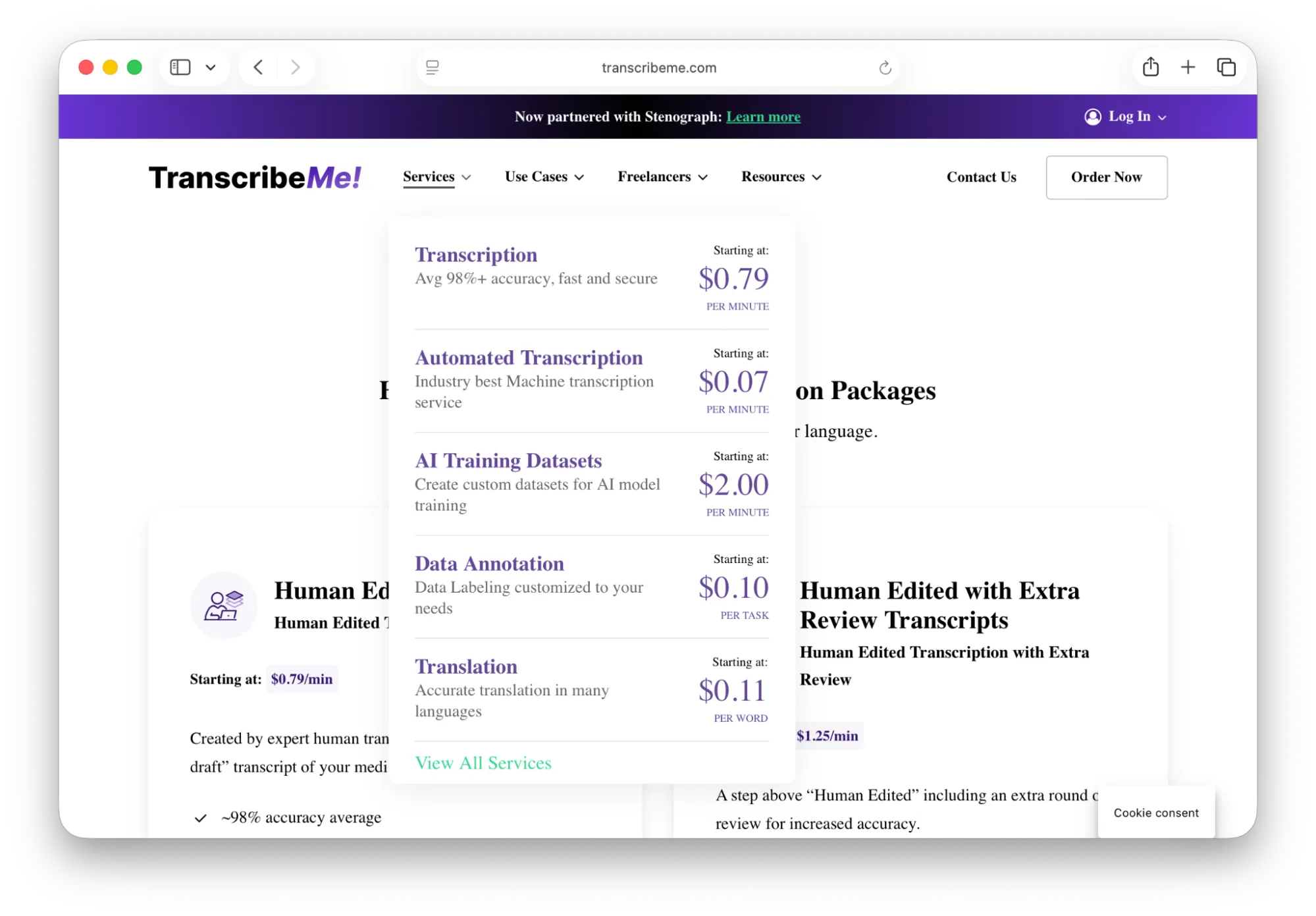The width and height of the screenshot is (1316, 916).
Task: Open the Share icon in Safari toolbar
Action: (1151, 67)
